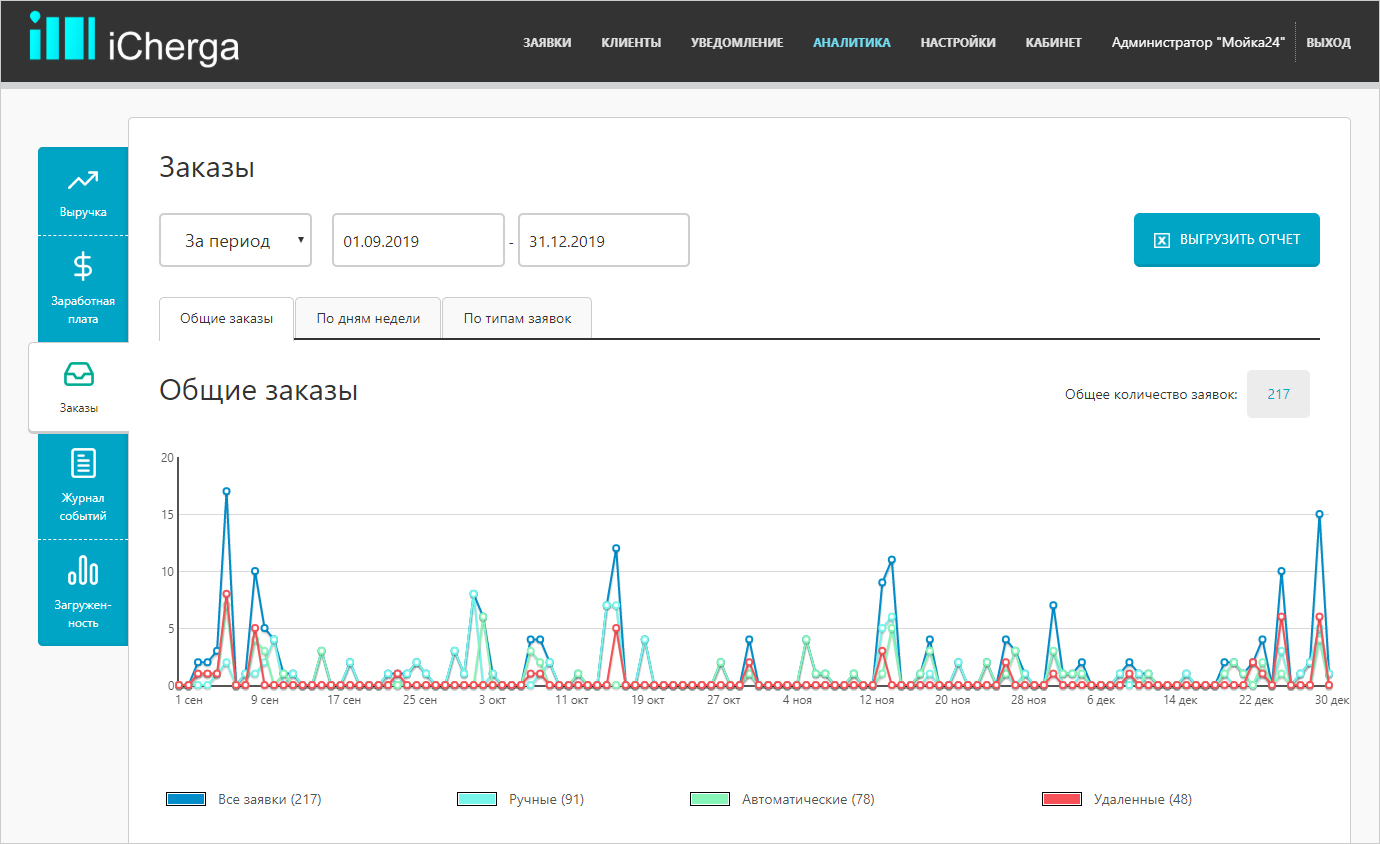1380x844 pixels.
Task: Click the Выход logout link
Action: point(1328,42)
